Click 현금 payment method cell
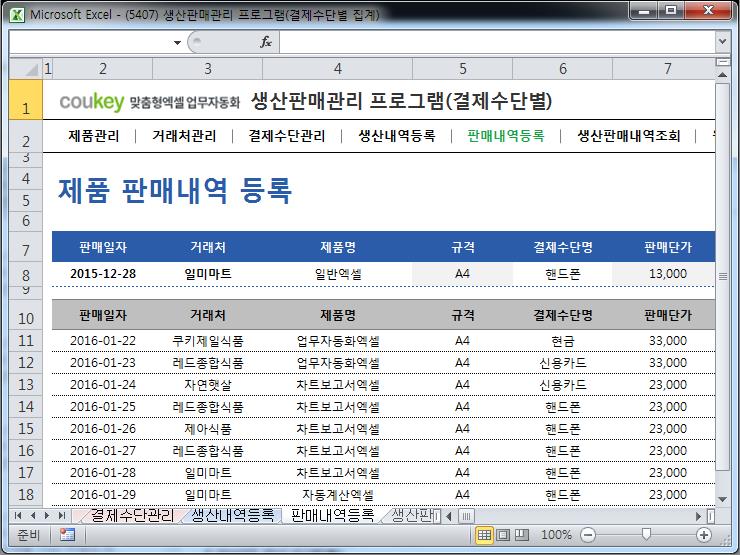Screen dimensions: 740x555 click(563, 341)
